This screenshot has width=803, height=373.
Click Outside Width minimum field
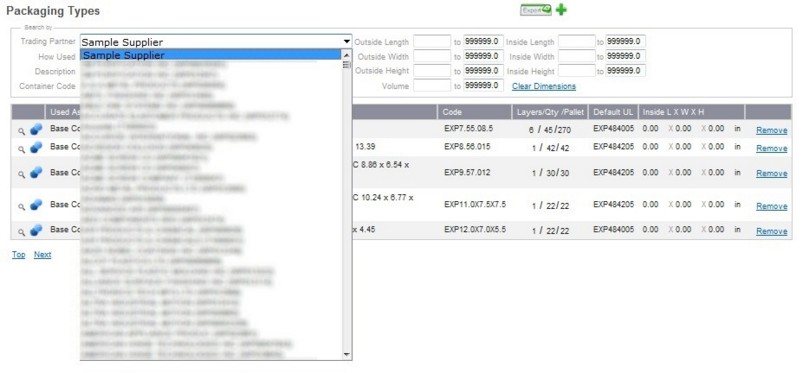pos(432,56)
